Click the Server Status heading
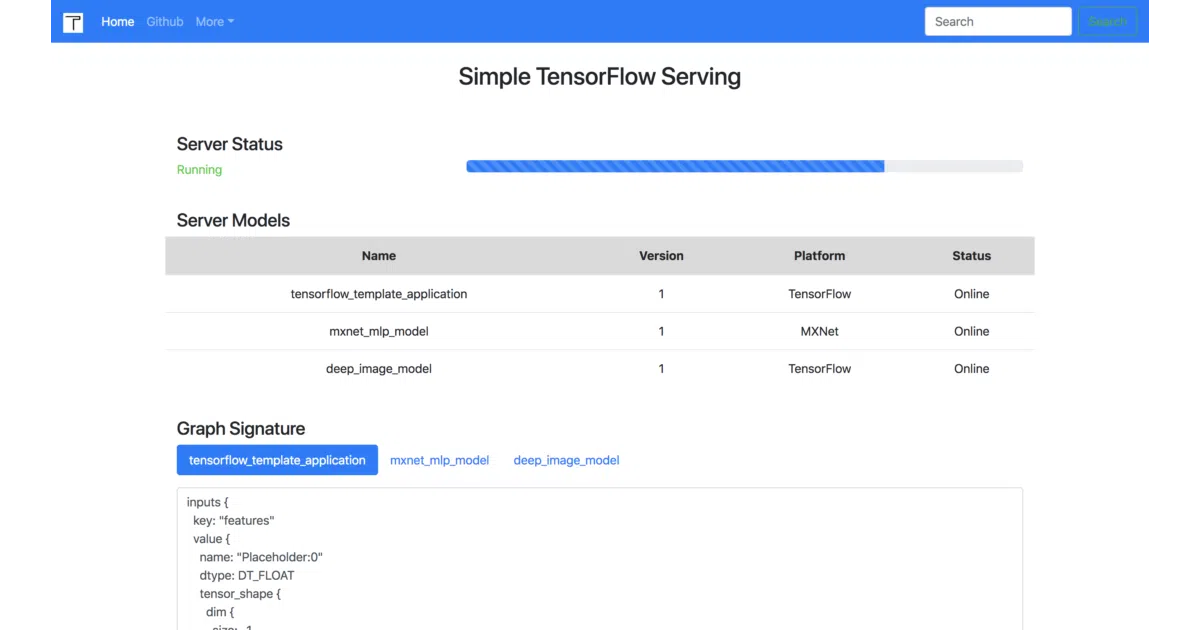The width and height of the screenshot is (1200, 630). point(230,144)
